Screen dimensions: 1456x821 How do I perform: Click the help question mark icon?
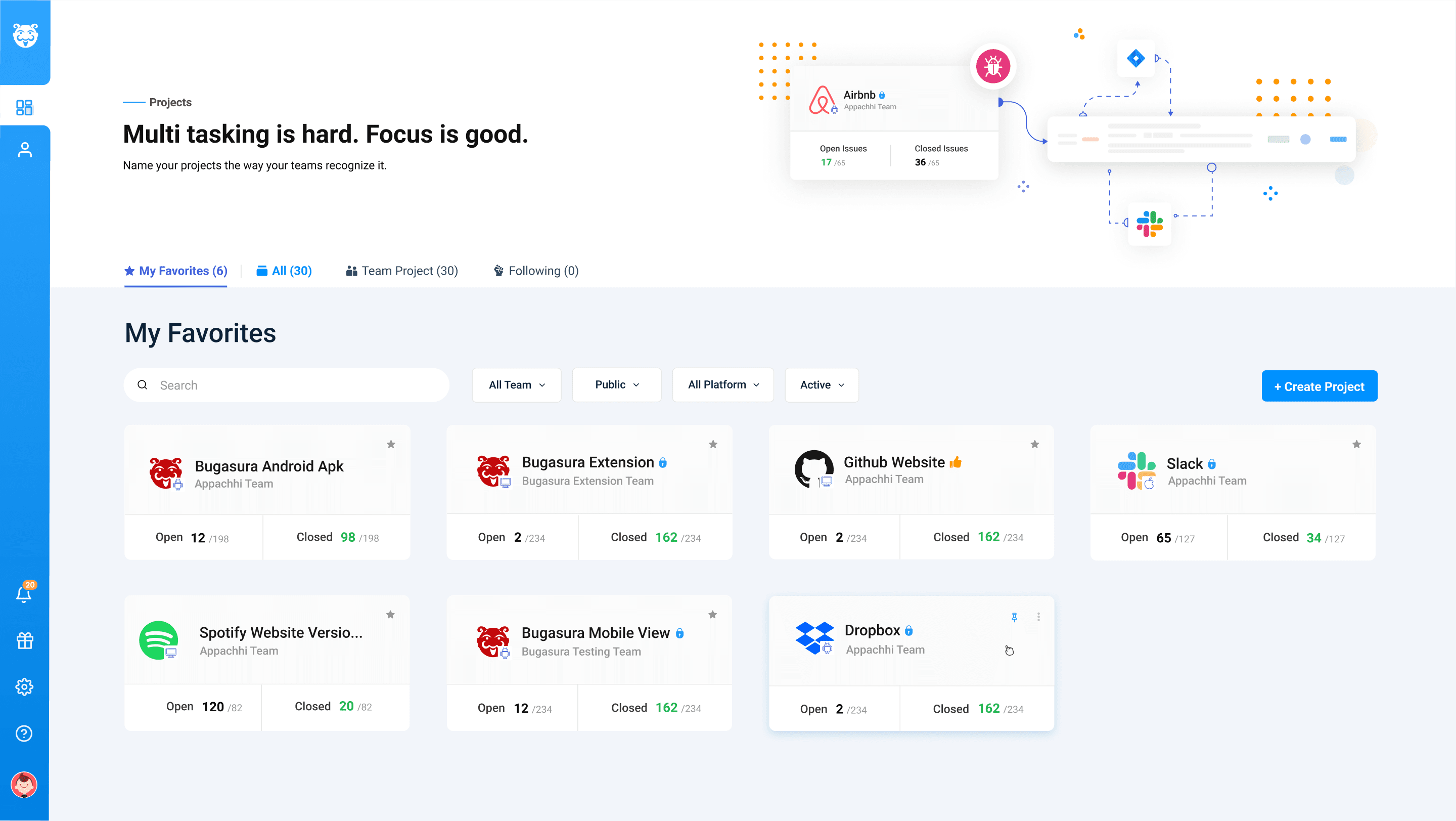pos(24,733)
